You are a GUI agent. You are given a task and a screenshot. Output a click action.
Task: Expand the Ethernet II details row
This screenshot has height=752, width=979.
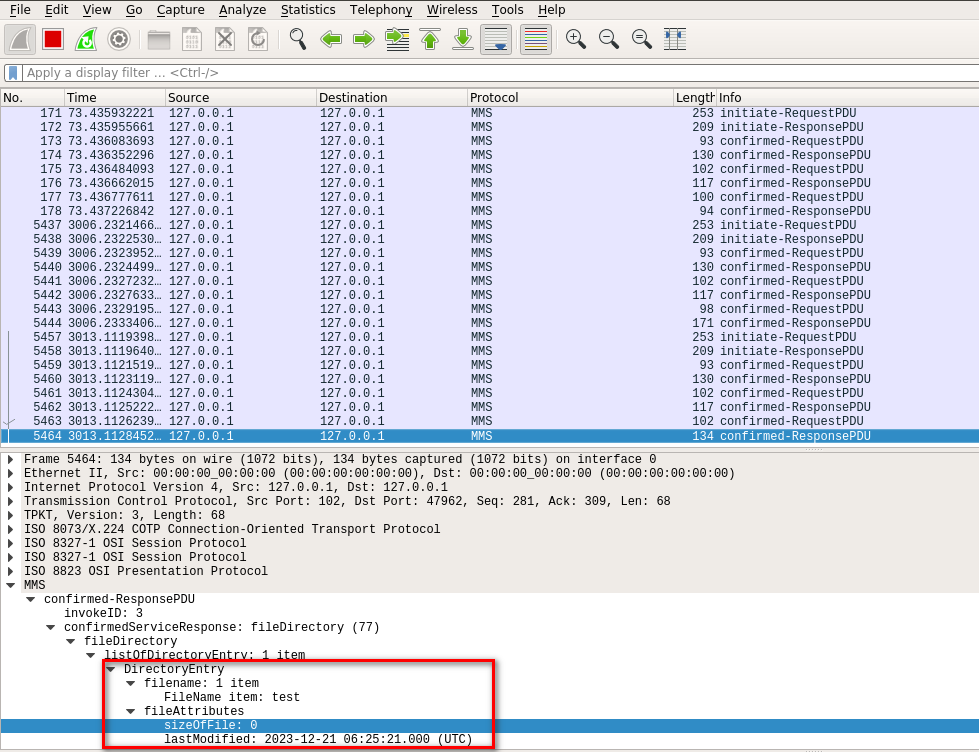(11, 473)
